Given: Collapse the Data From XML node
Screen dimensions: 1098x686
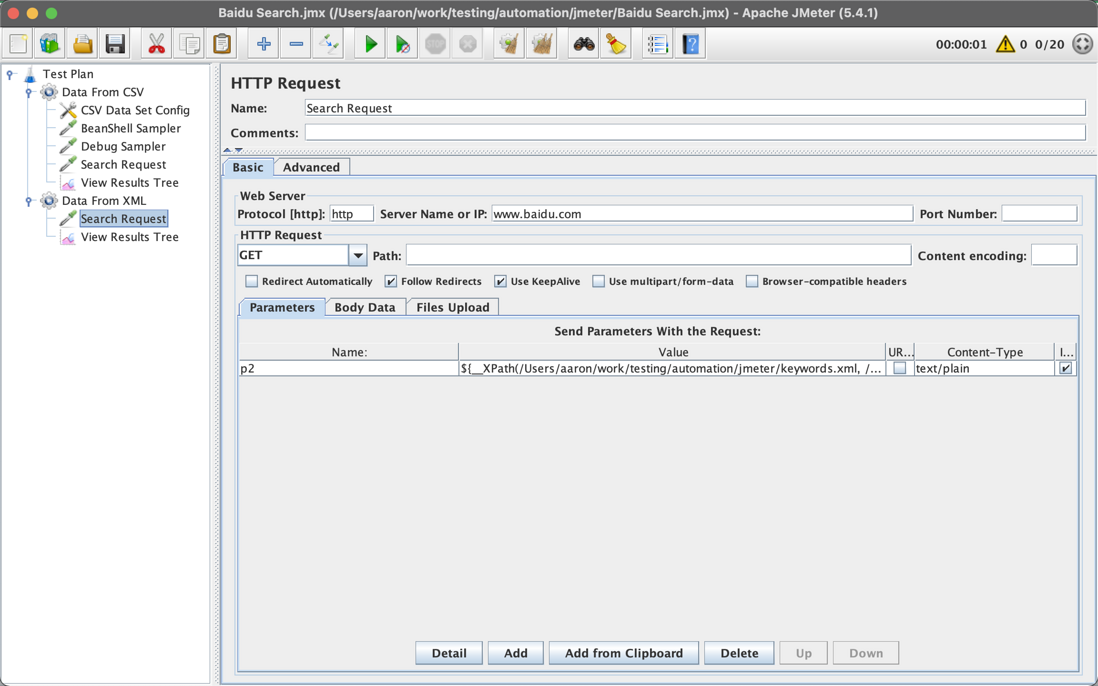Looking at the screenshot, I should pos(29,201).
